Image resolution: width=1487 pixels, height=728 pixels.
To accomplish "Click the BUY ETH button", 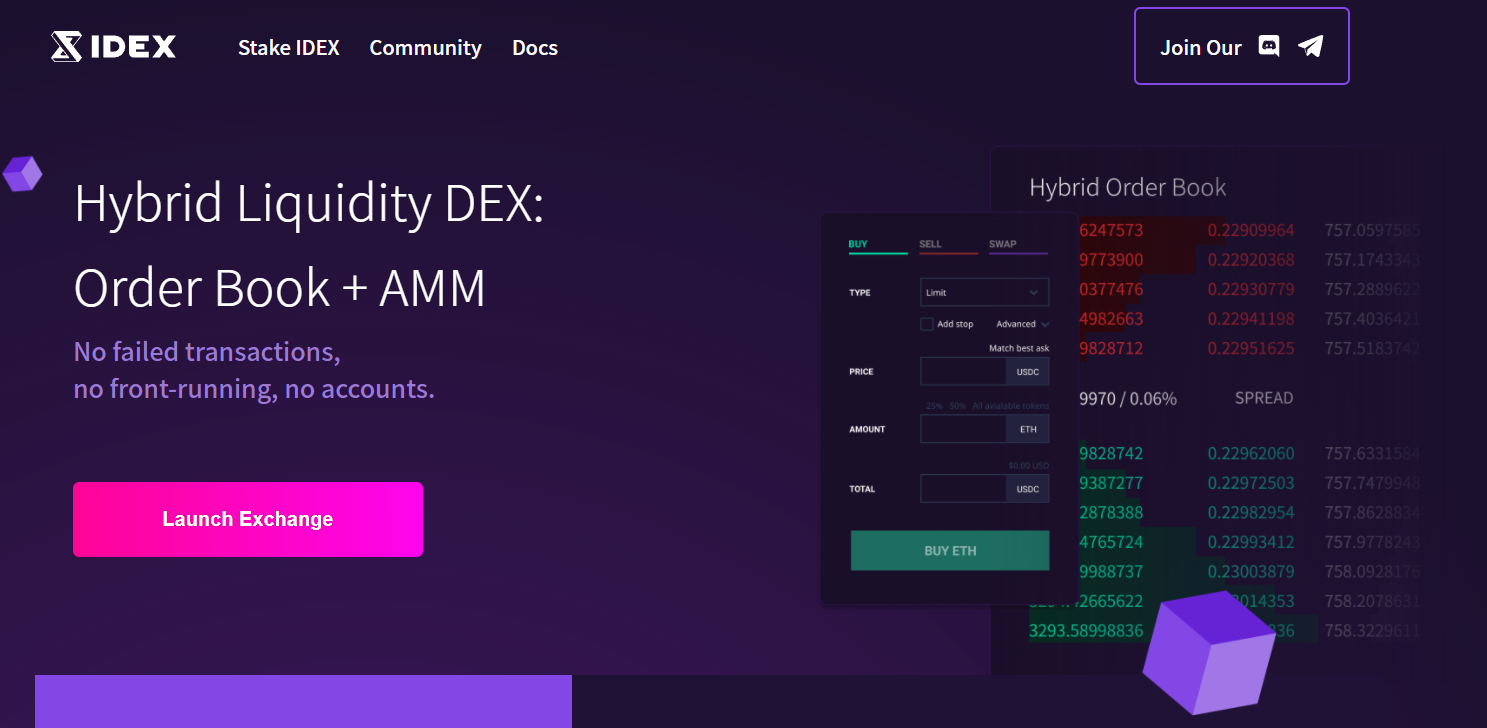I will [x=950, y=551].
